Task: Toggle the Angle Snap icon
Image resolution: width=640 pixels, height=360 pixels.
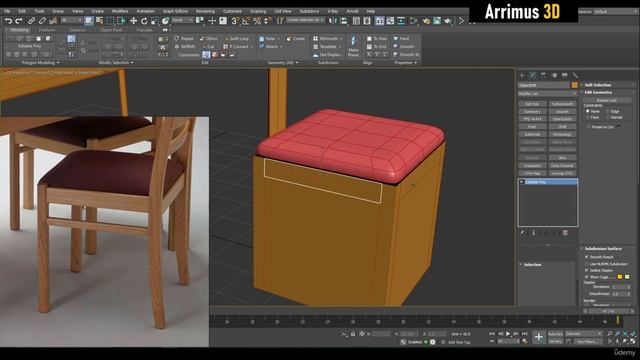Action: coord(246,20)
